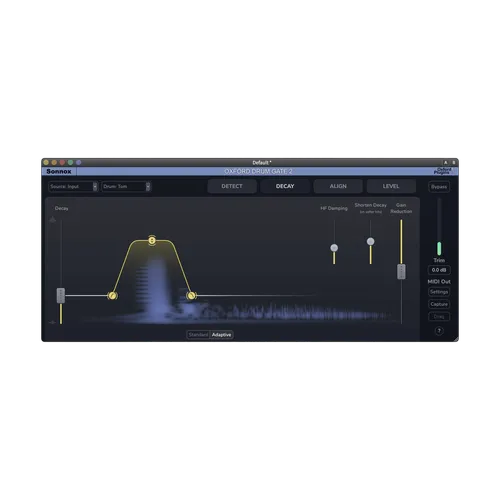Open MIDI Out Settings
500x500 pixels.
(x=439, y=292)
